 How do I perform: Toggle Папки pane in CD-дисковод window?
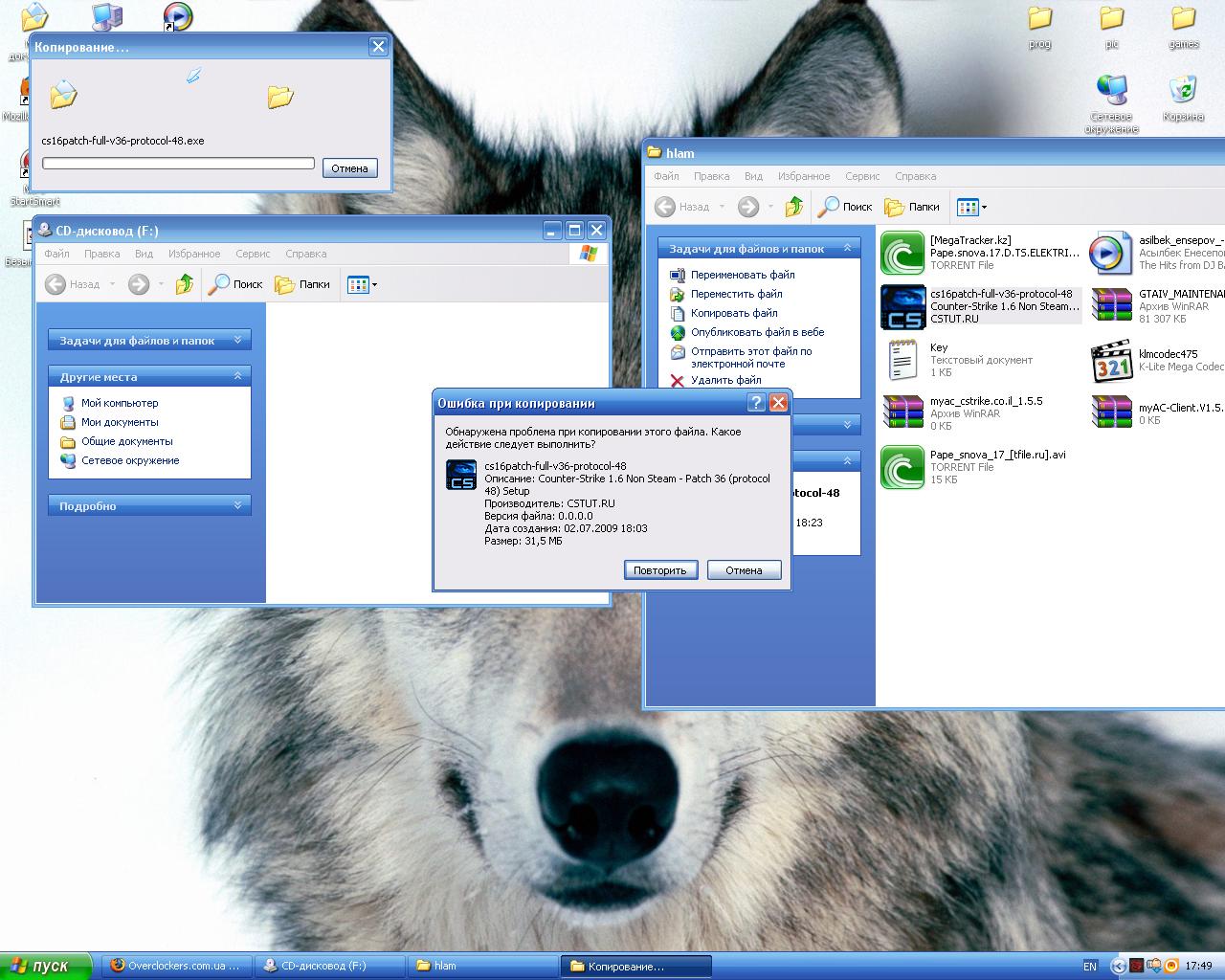pos(302,284)
